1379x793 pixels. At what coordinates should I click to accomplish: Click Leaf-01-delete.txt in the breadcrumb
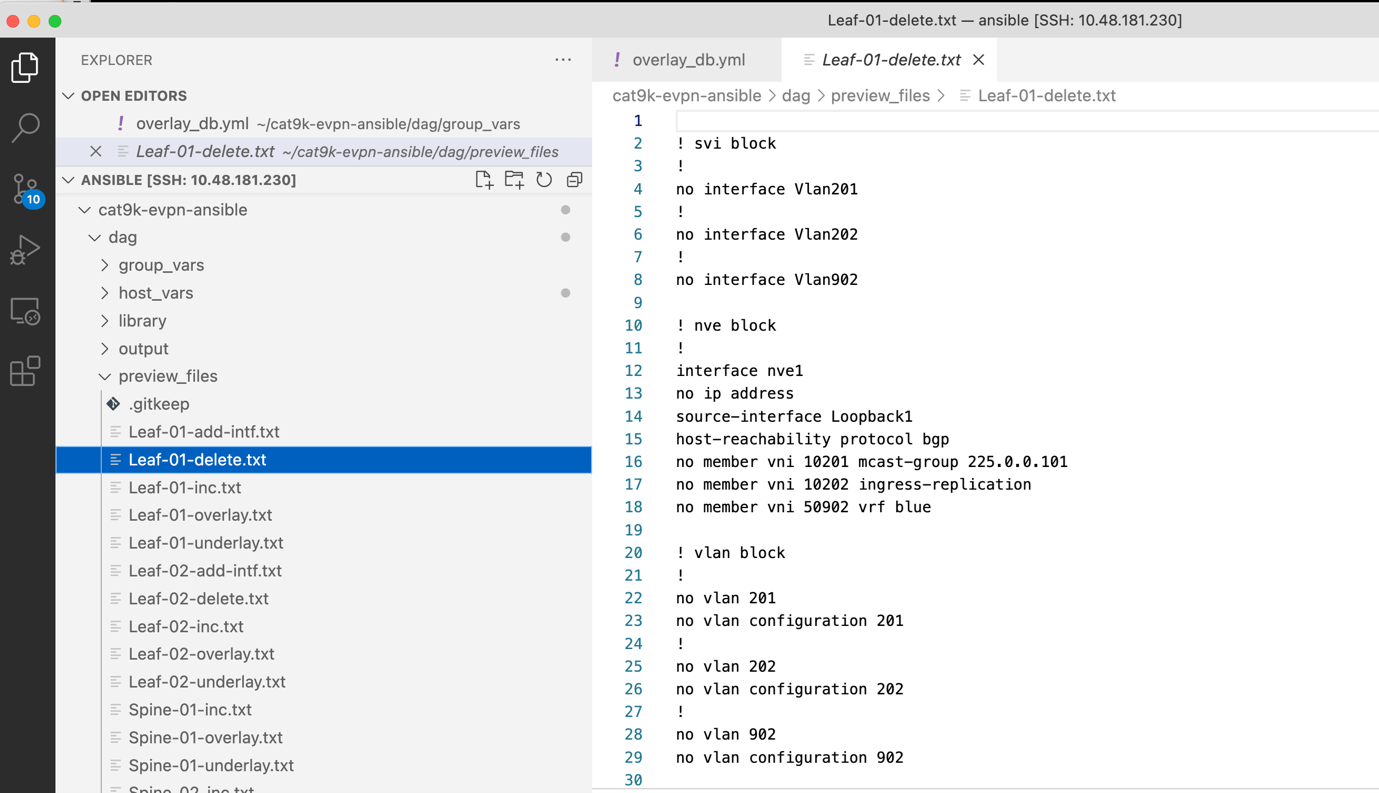[1046, 96]
